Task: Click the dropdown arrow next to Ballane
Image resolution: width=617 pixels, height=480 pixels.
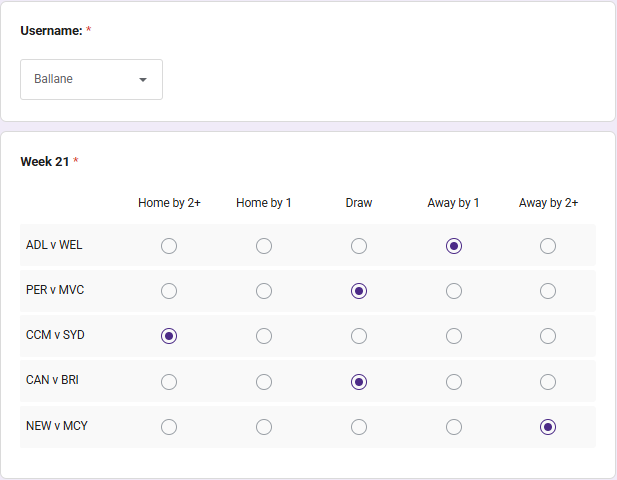Action: coord(143,79)
